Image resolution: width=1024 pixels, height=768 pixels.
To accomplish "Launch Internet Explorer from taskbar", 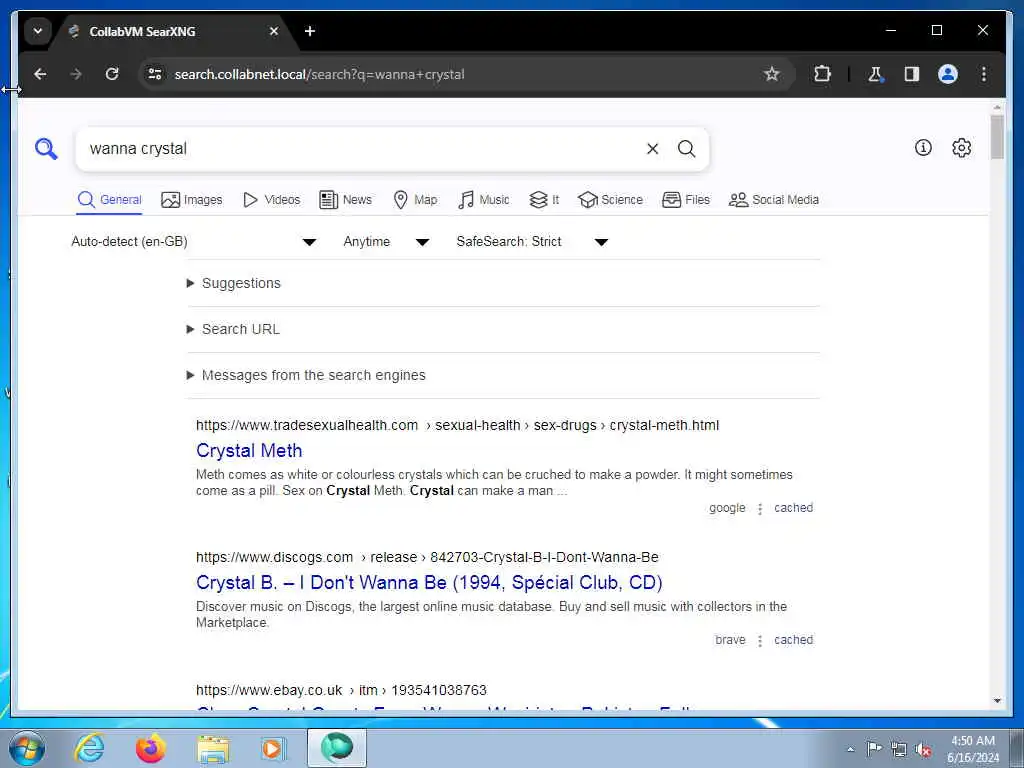I will point(89,748).
